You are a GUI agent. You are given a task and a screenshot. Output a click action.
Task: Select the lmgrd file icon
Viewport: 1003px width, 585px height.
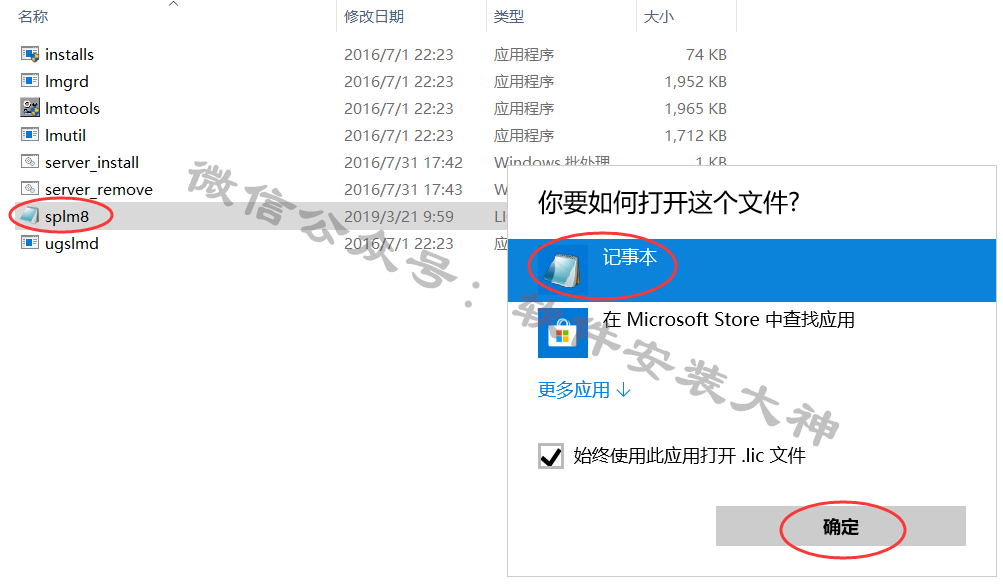pyautogui.click(x=30, y=81)
